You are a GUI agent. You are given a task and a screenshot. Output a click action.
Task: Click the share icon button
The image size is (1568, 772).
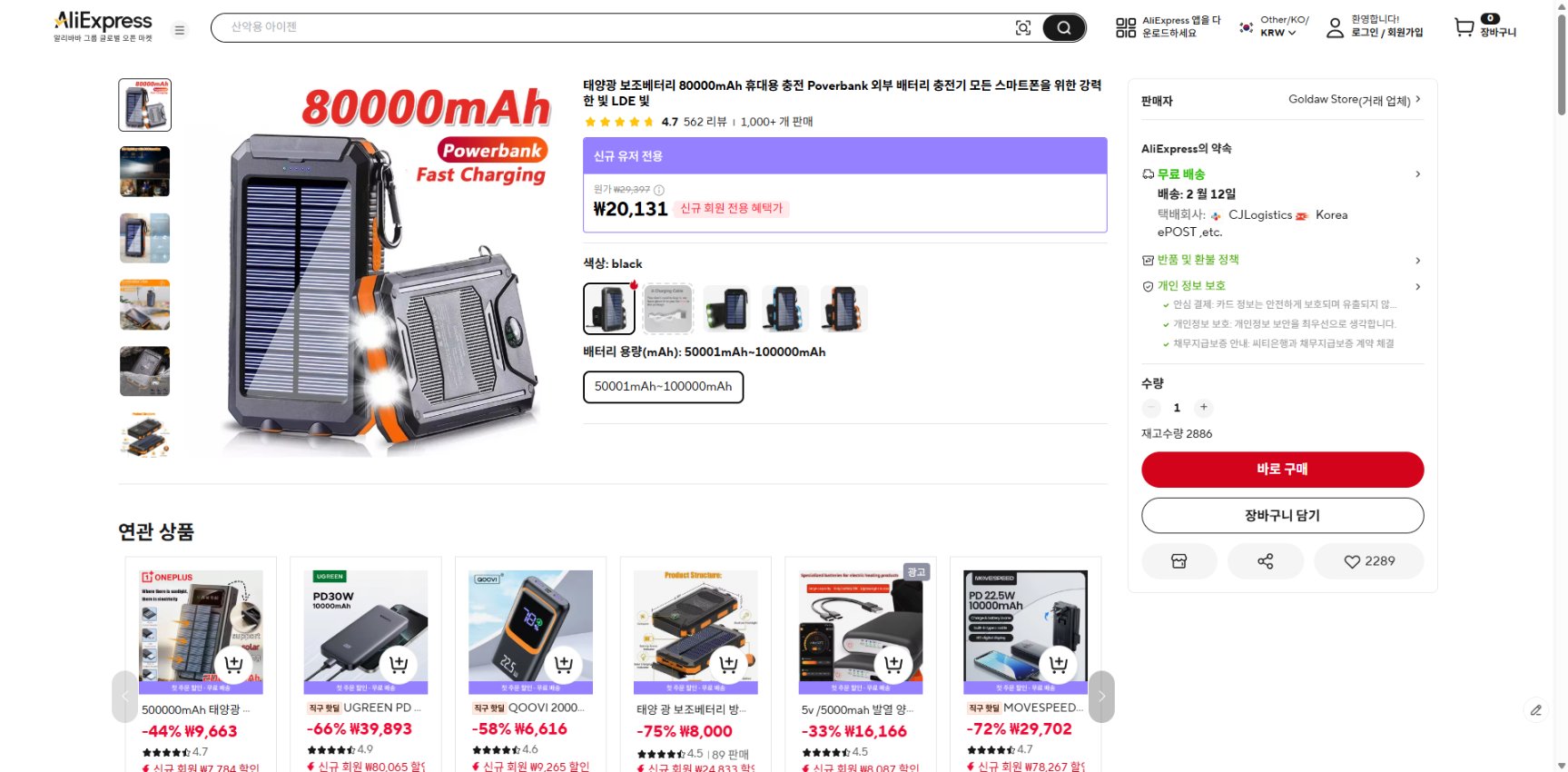pyautogui.click(x=1266, y=561)
